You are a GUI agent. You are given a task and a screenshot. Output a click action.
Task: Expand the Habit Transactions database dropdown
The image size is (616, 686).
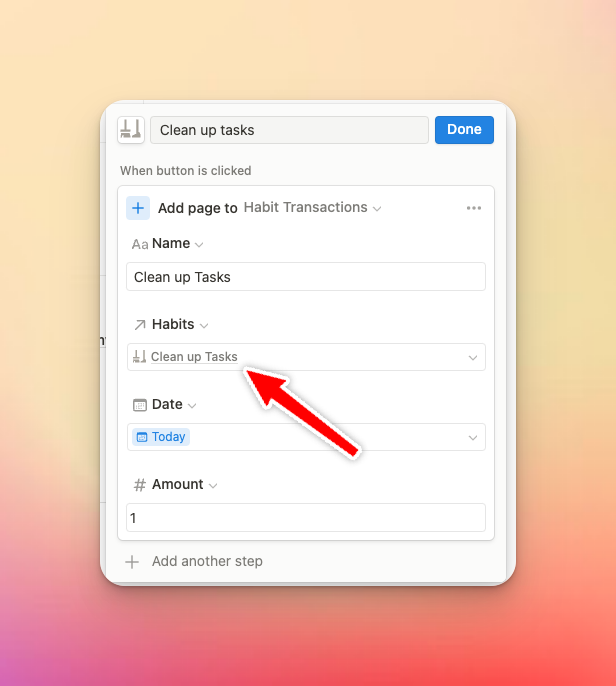coord(377,209)
